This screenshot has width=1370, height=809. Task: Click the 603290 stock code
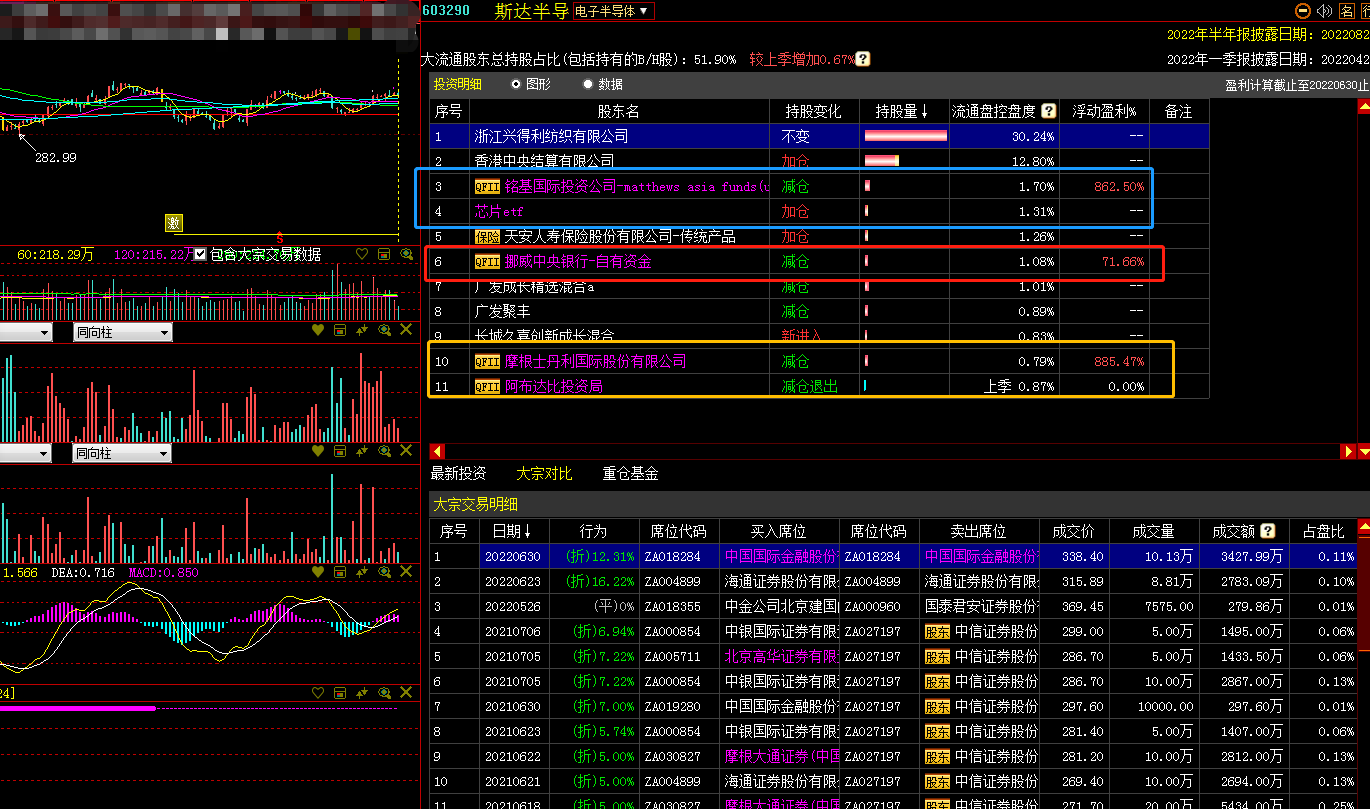(445, 11)
